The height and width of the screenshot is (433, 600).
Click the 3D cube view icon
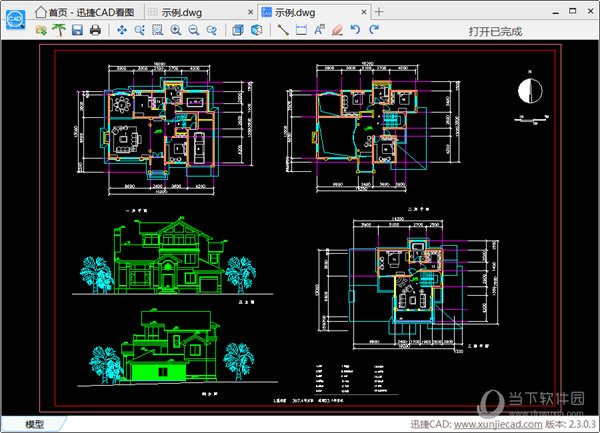(x=256, y=31)
